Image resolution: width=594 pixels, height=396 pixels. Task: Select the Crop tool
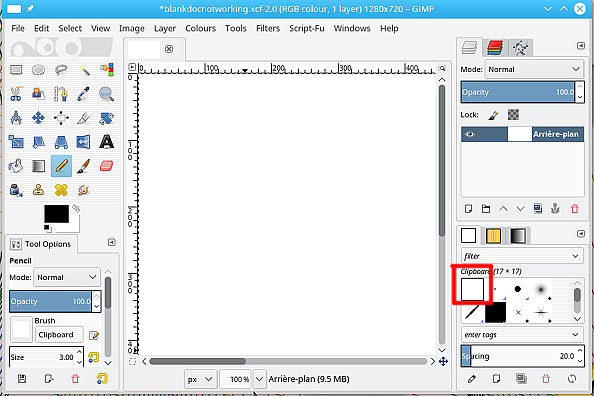click(x=84, y=118)
